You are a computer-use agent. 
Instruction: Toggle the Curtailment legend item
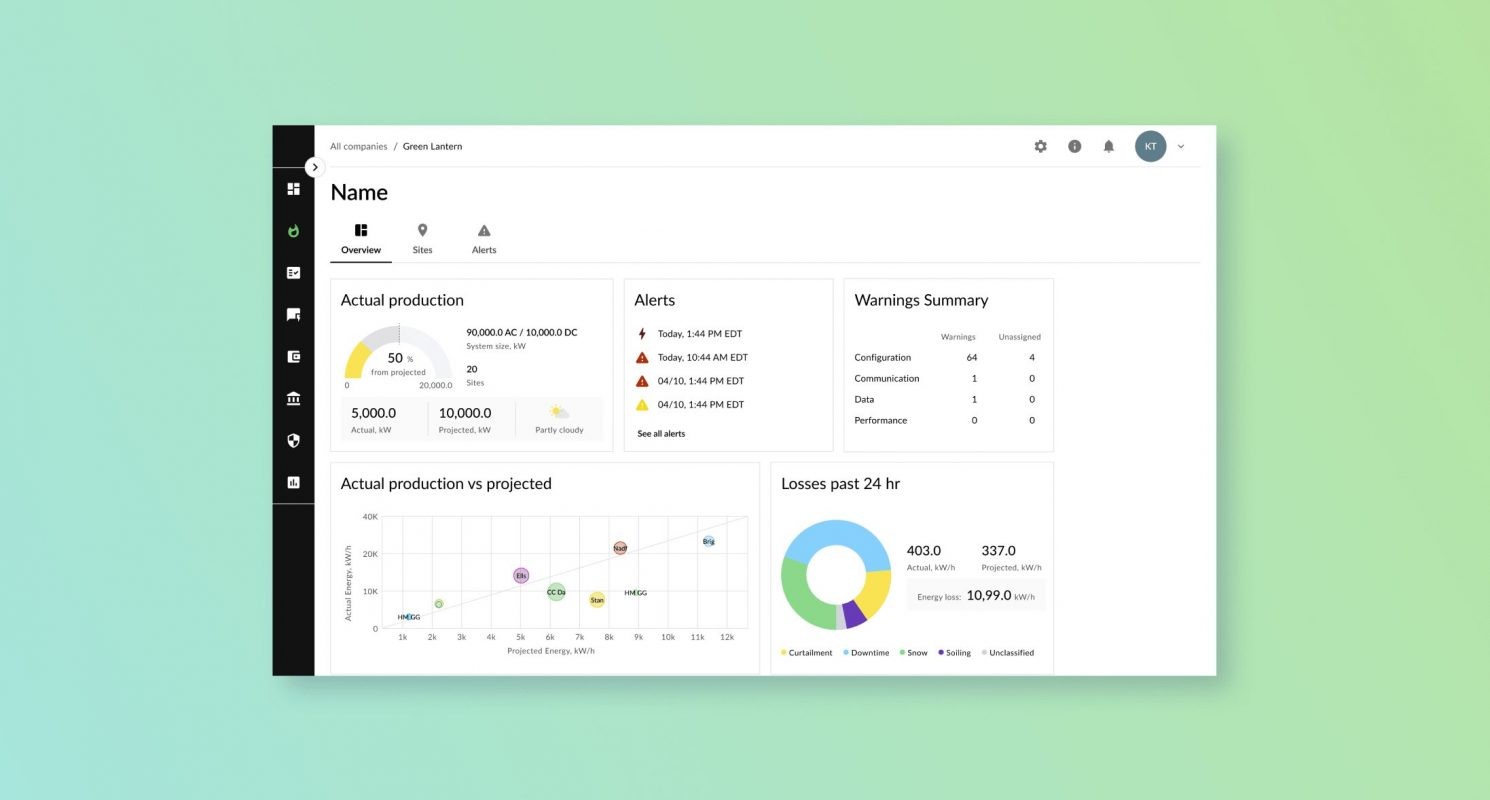click(x=807, y=653)
